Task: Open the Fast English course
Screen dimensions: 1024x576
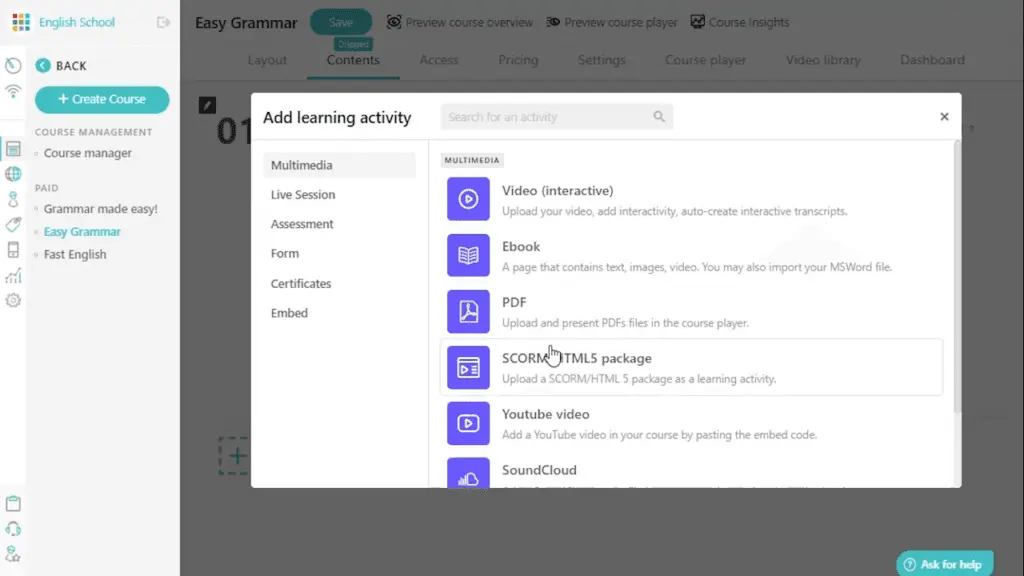Action: click(x=75, y=255)
